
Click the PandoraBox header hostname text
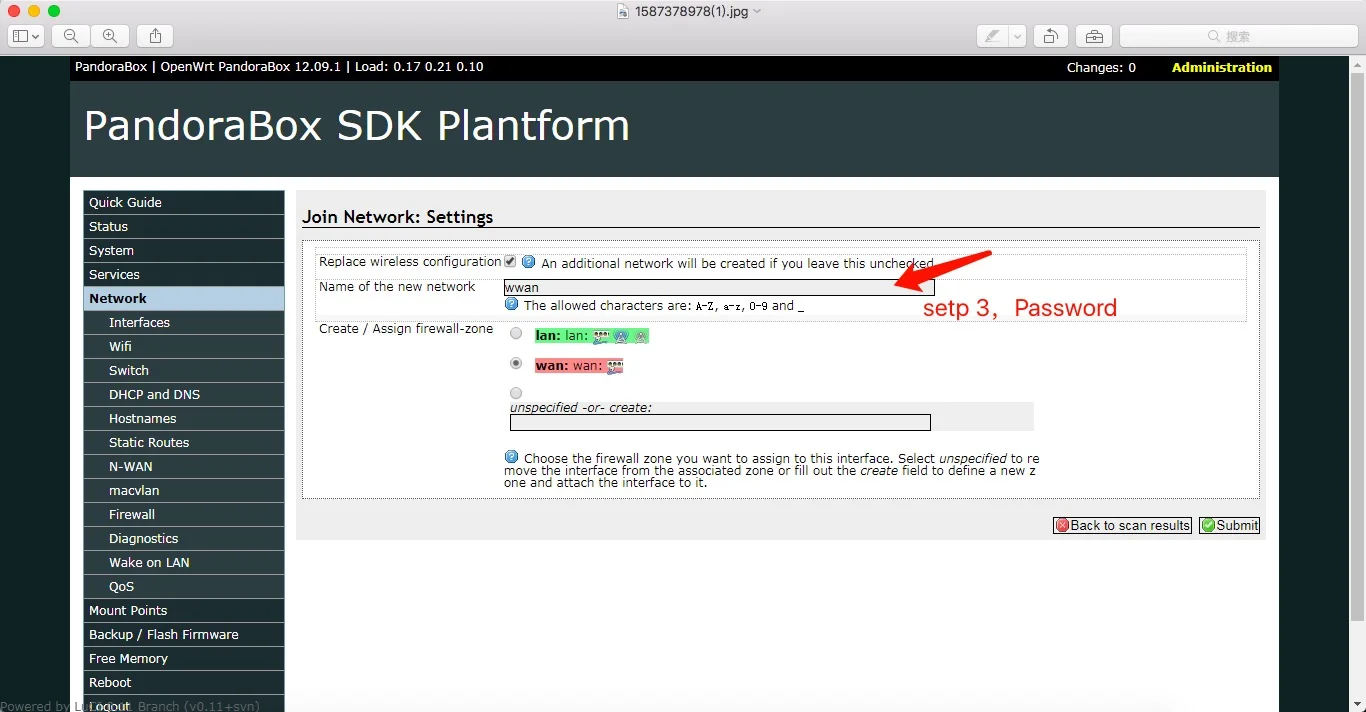tap(110, 67)
